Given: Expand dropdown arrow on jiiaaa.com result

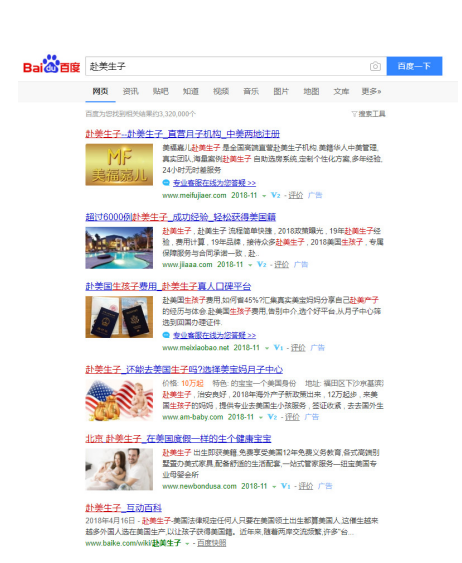Looking at the screenshot, I should [x=250, y=265].
